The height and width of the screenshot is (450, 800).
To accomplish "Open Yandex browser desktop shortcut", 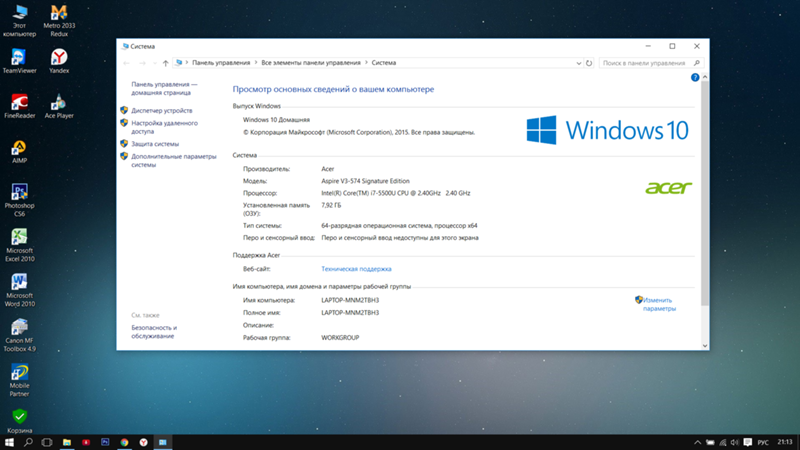I will point(59,61).
